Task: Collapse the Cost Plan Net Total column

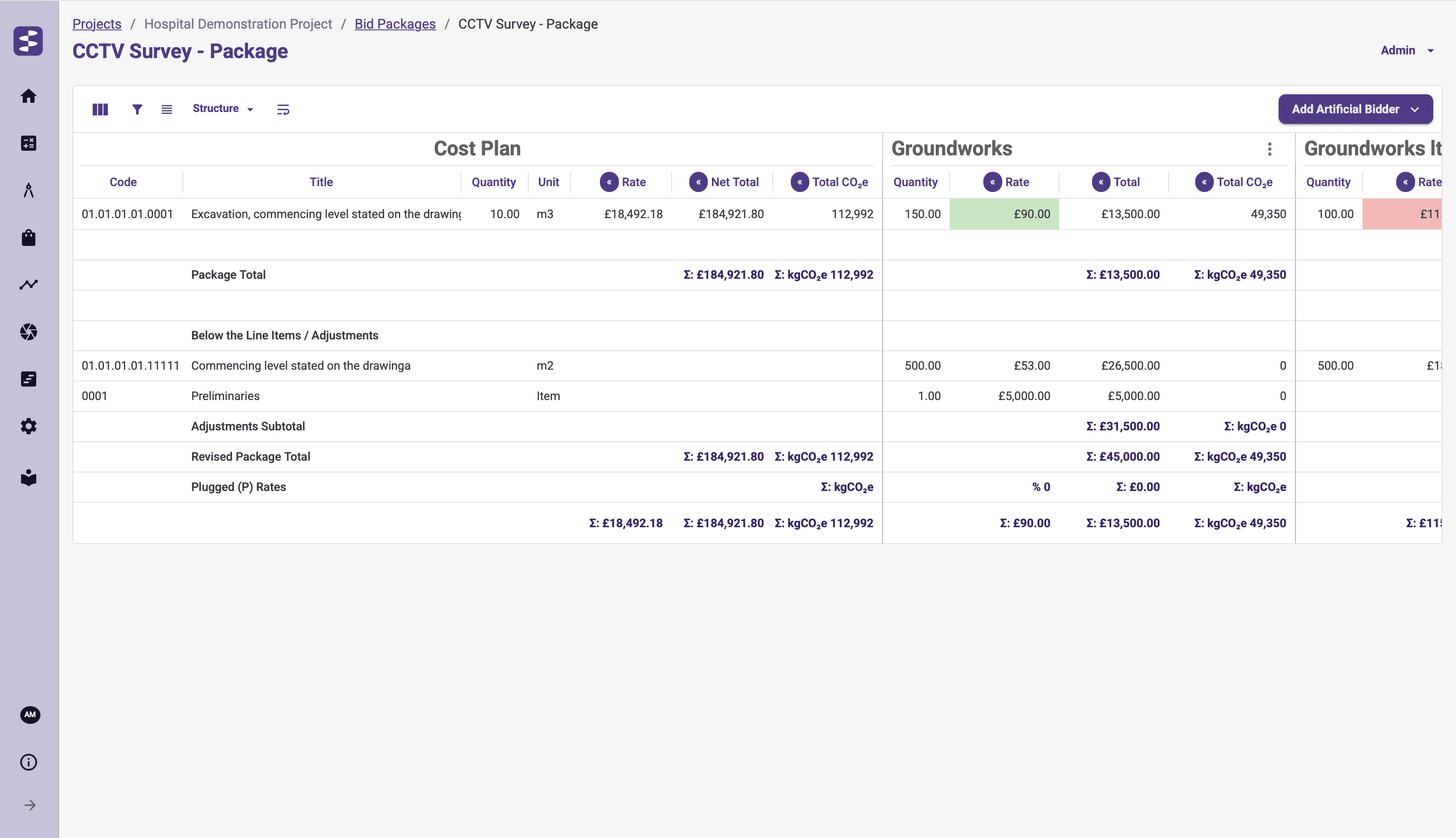Action: (x=698, y=182)
